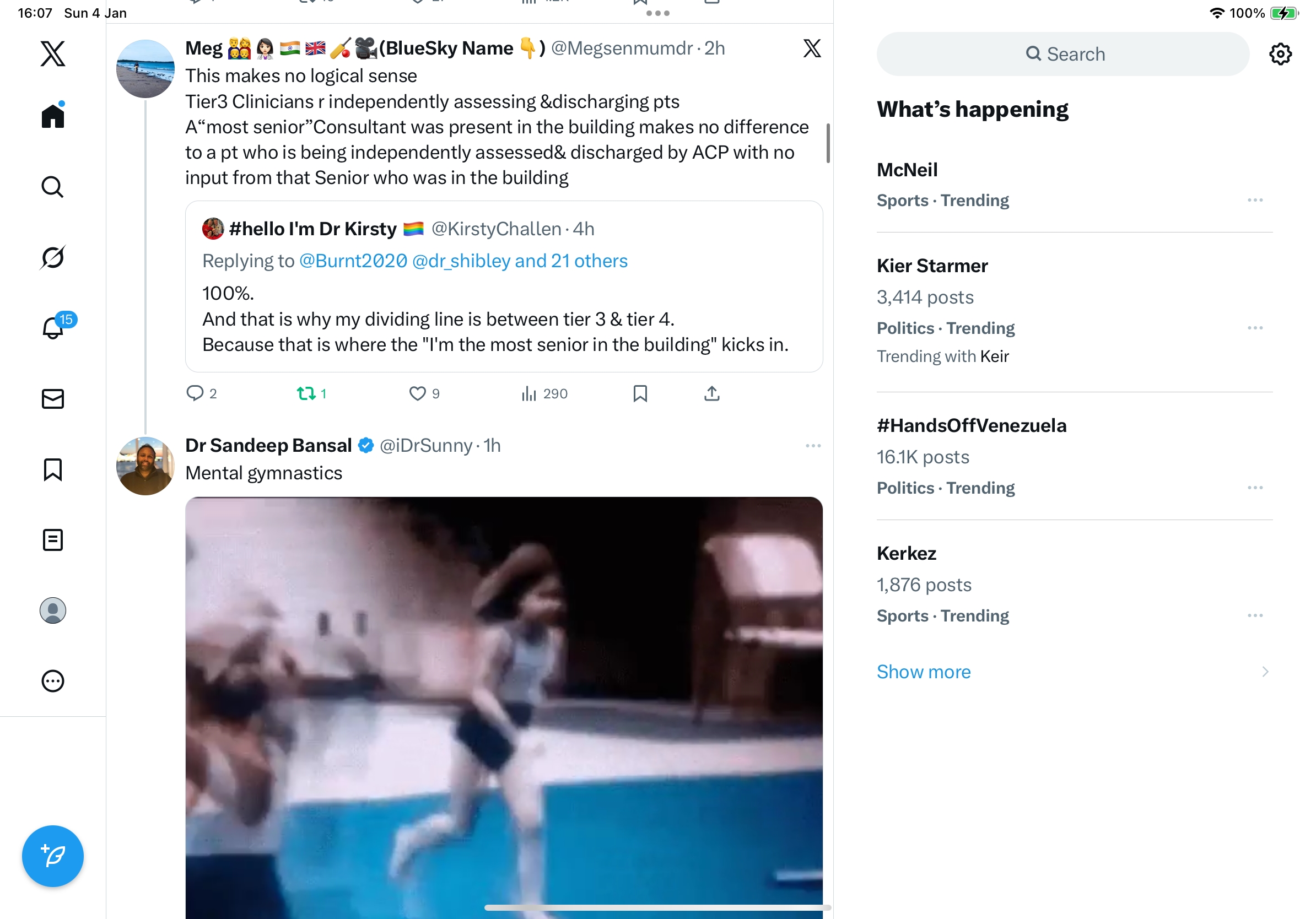Open the Home timeline icon

(53, 116)
